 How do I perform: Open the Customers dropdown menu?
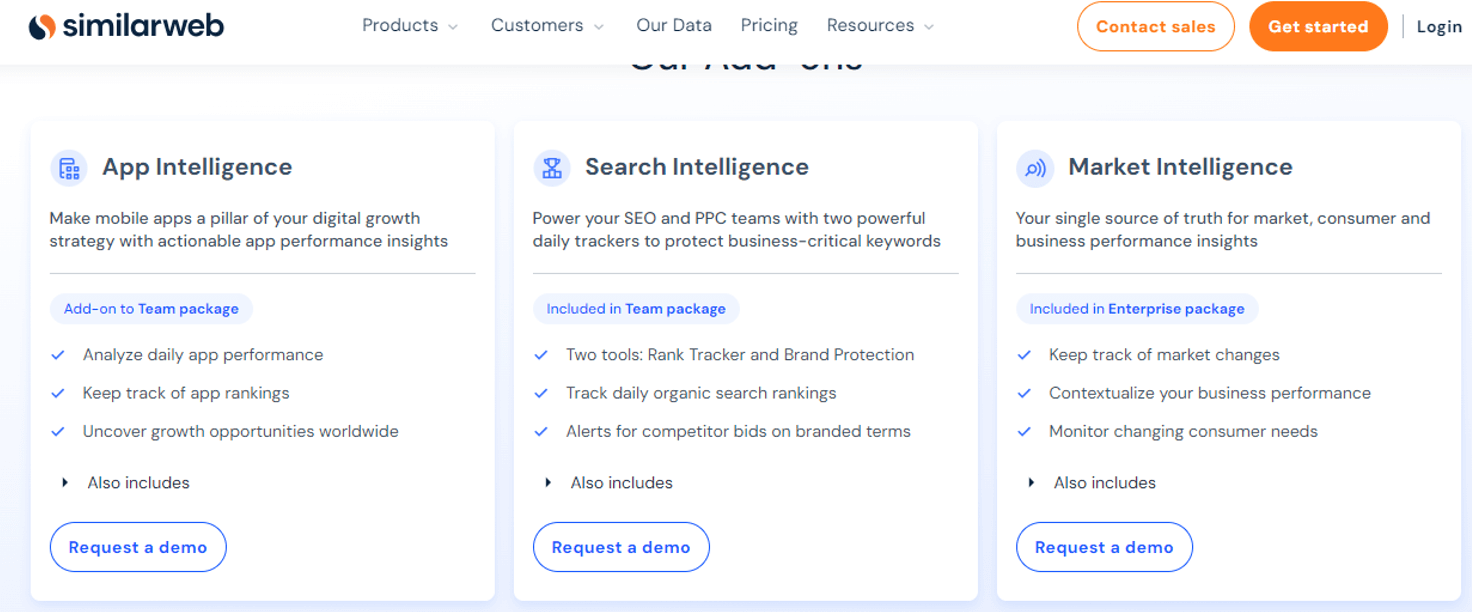point(547,26)
